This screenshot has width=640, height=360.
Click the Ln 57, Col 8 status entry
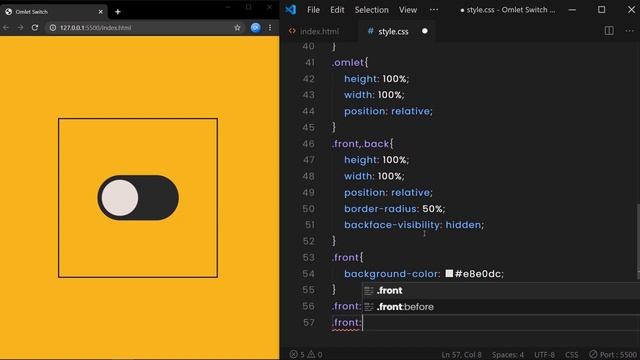point(461,355)
